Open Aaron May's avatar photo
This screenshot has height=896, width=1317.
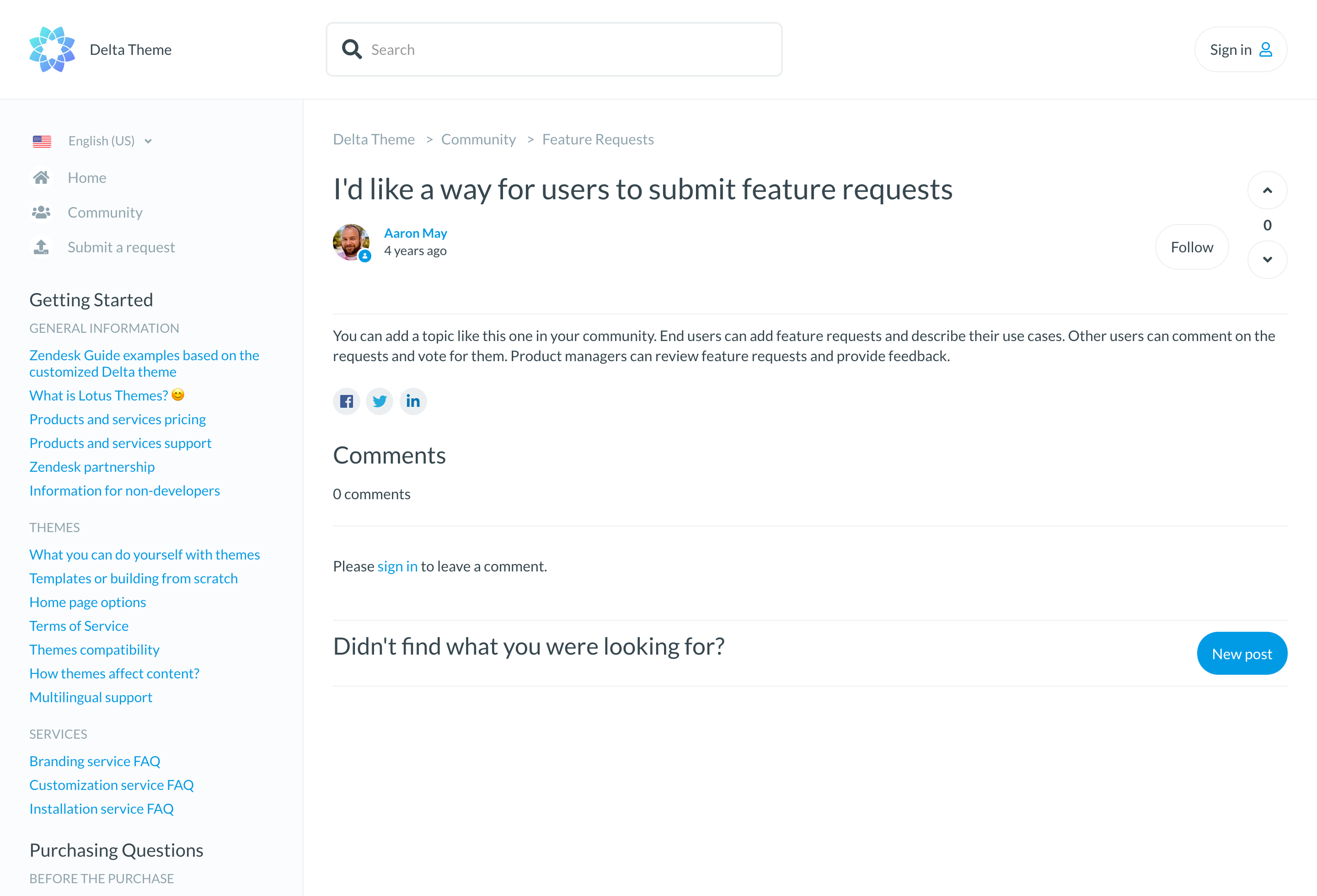coord(351,242)
